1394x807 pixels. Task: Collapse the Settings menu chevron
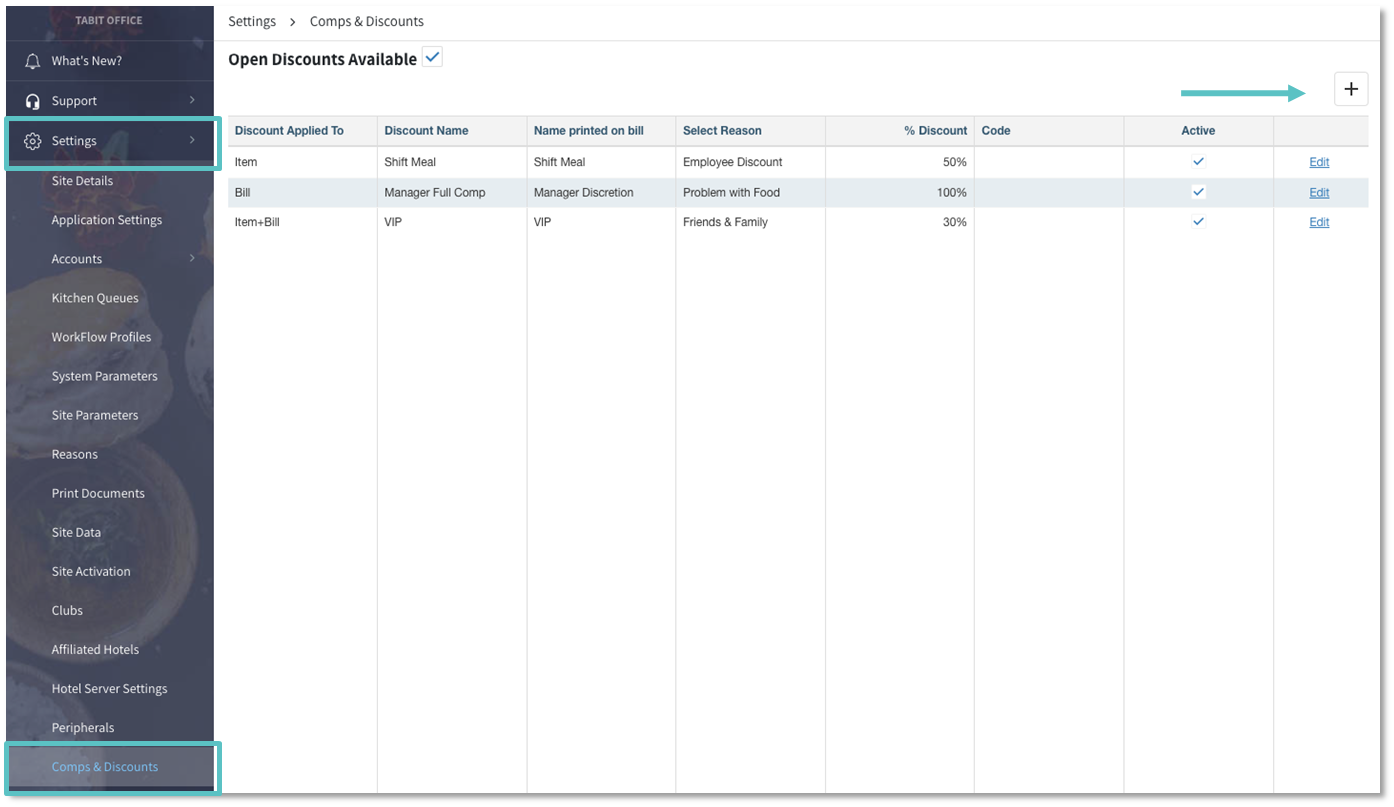[x=192, y=141]
